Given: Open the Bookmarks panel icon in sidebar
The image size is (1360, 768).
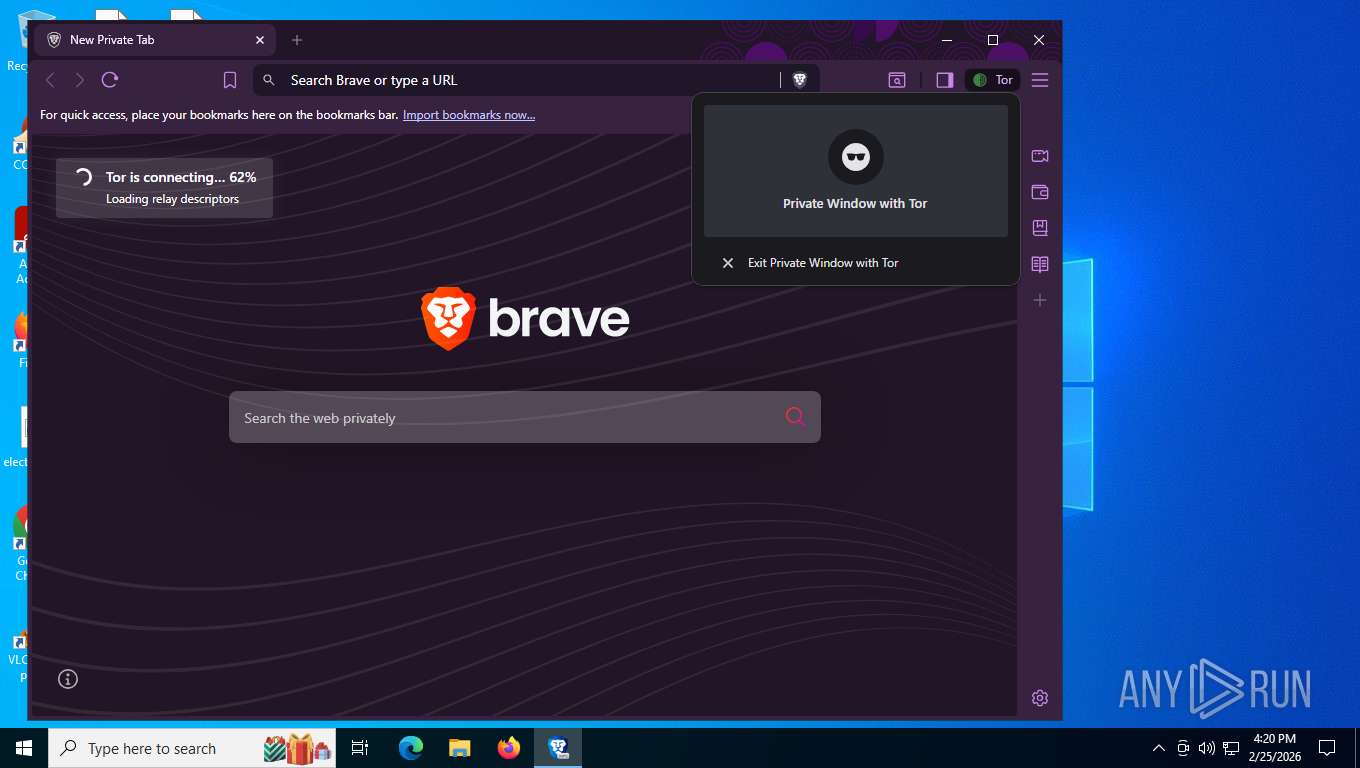Looking at the screenshot, I should point(1040,228).
